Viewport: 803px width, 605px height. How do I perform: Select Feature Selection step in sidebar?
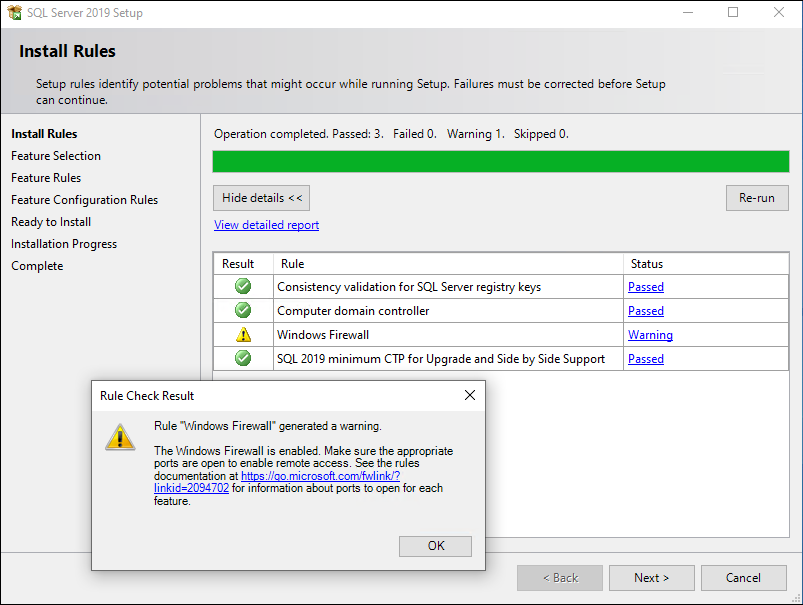[56, 156]
